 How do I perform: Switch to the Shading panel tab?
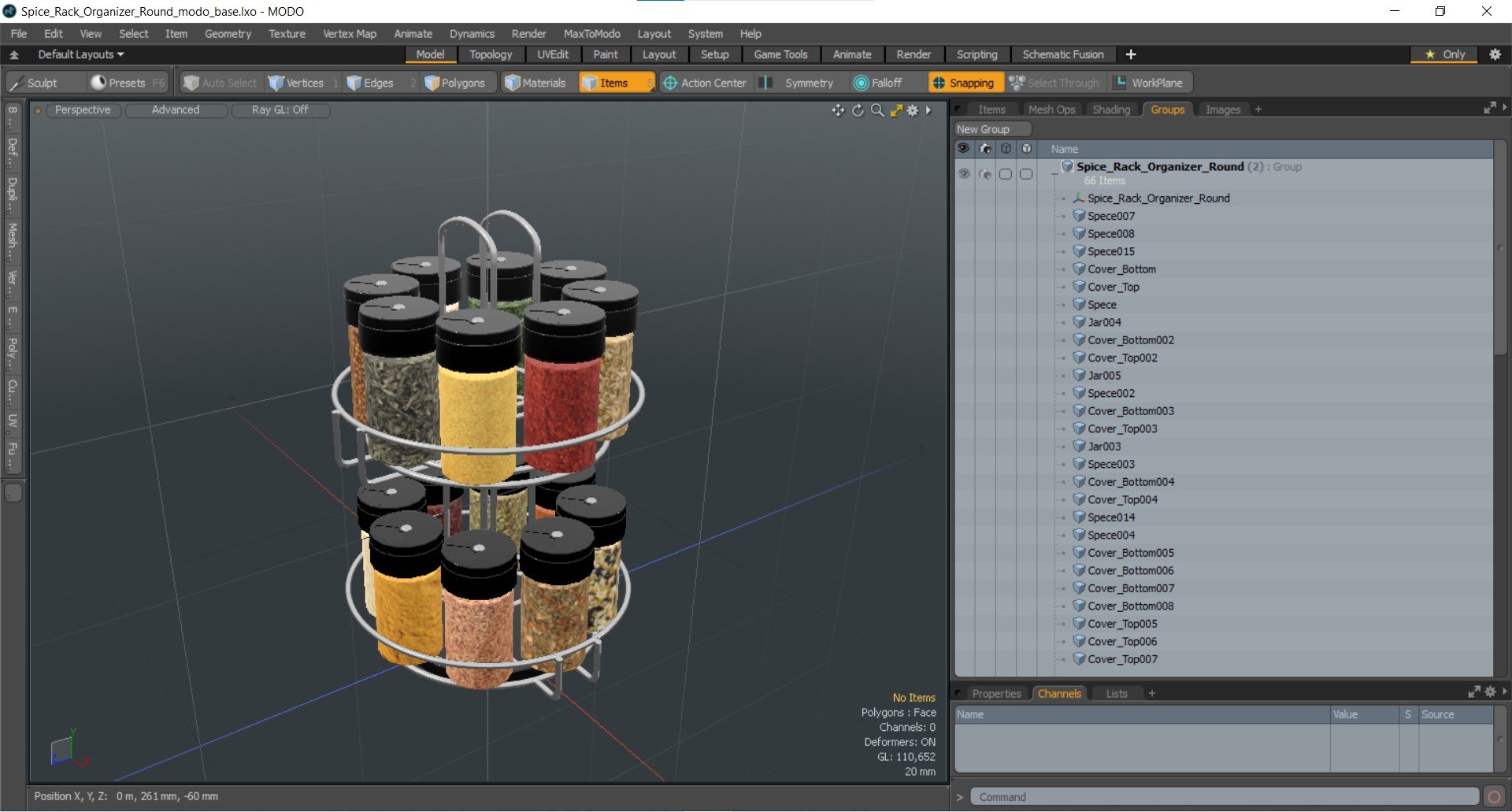click(1111, 109)
